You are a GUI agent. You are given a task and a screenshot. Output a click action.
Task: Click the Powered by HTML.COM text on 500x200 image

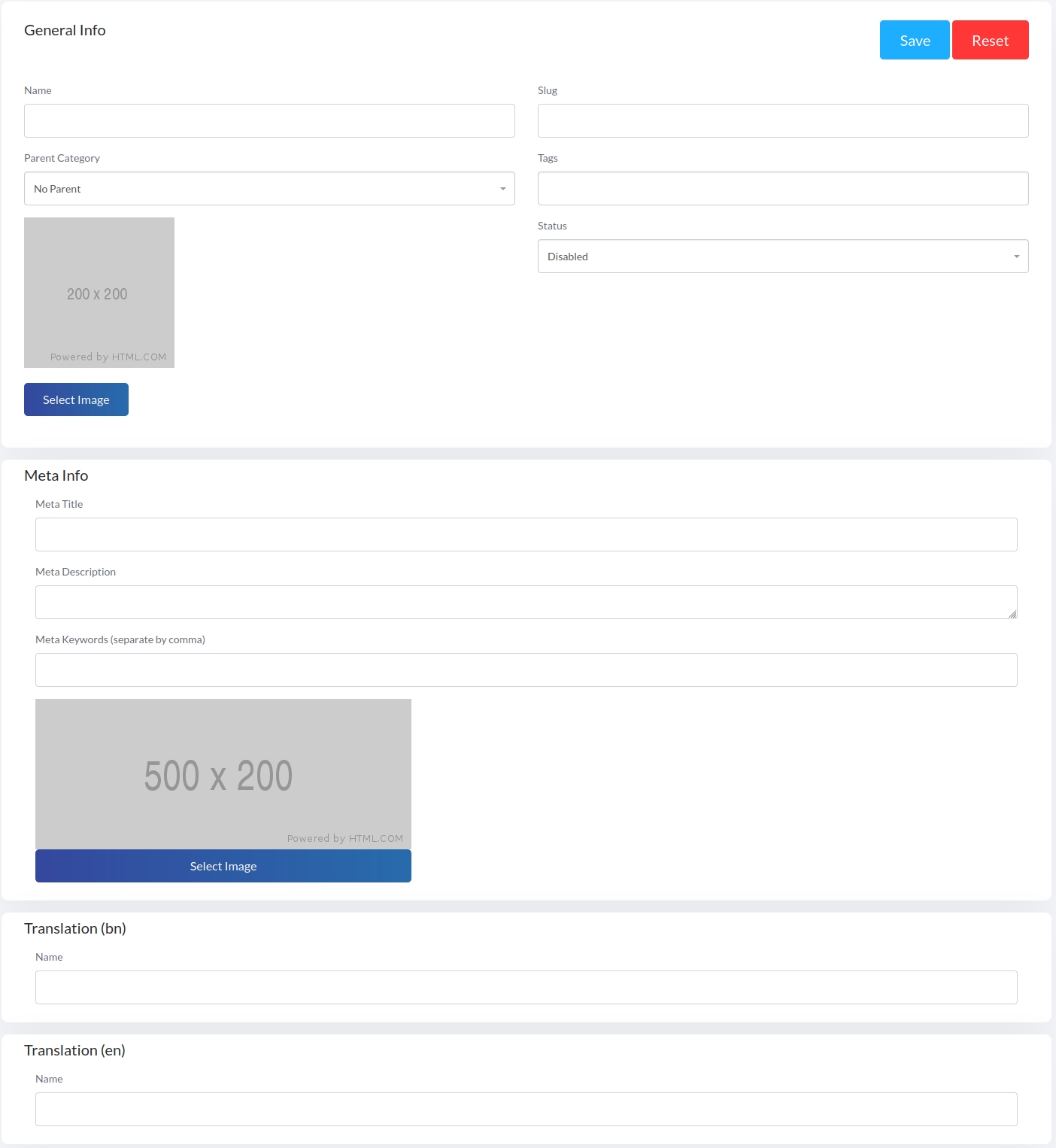coord(344,838)
